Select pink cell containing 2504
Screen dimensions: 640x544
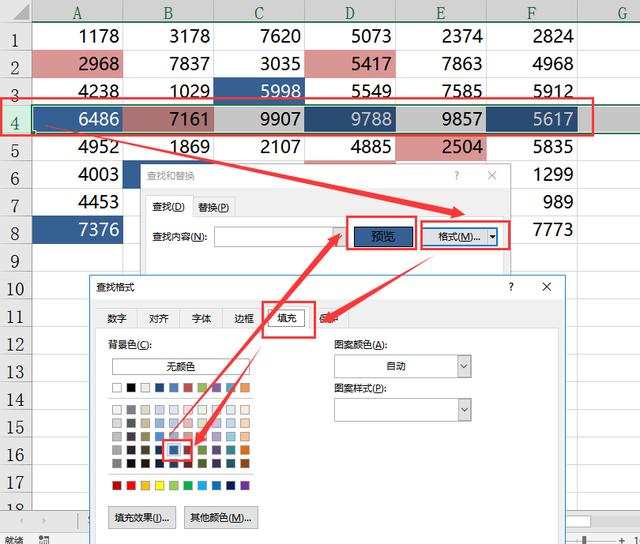tap(441, 147)
